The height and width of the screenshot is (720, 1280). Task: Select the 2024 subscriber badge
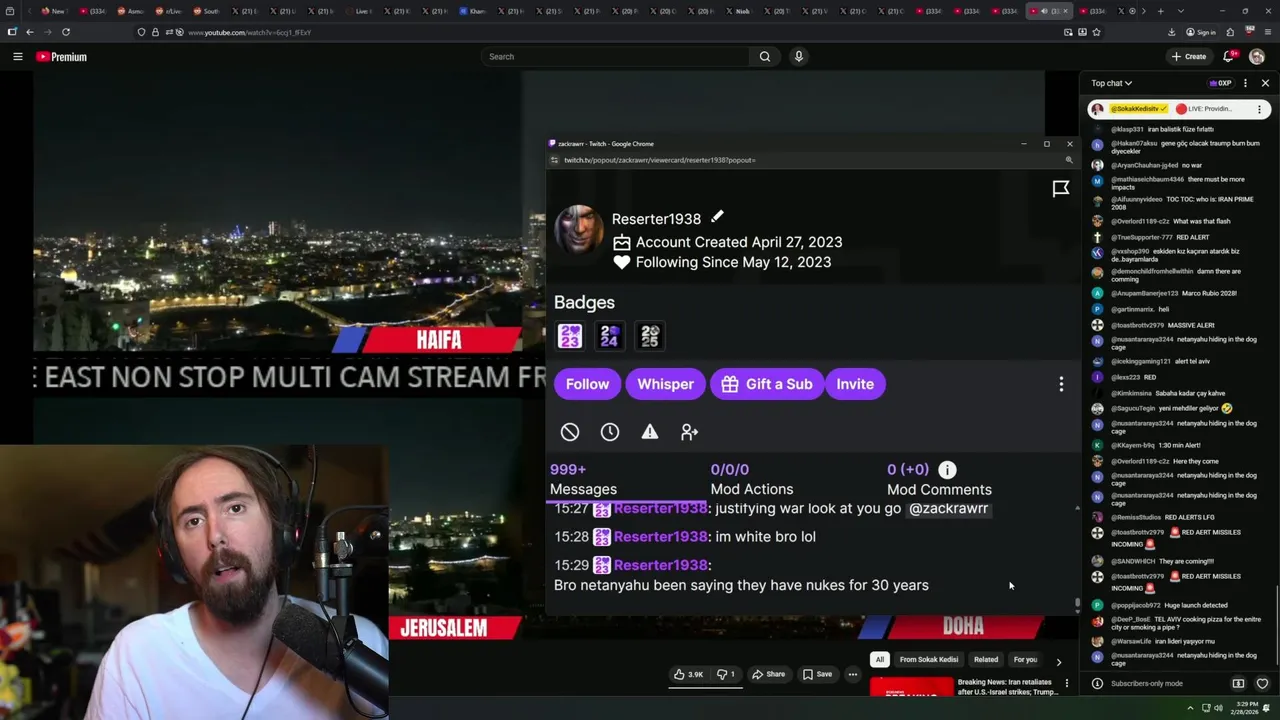610,336
